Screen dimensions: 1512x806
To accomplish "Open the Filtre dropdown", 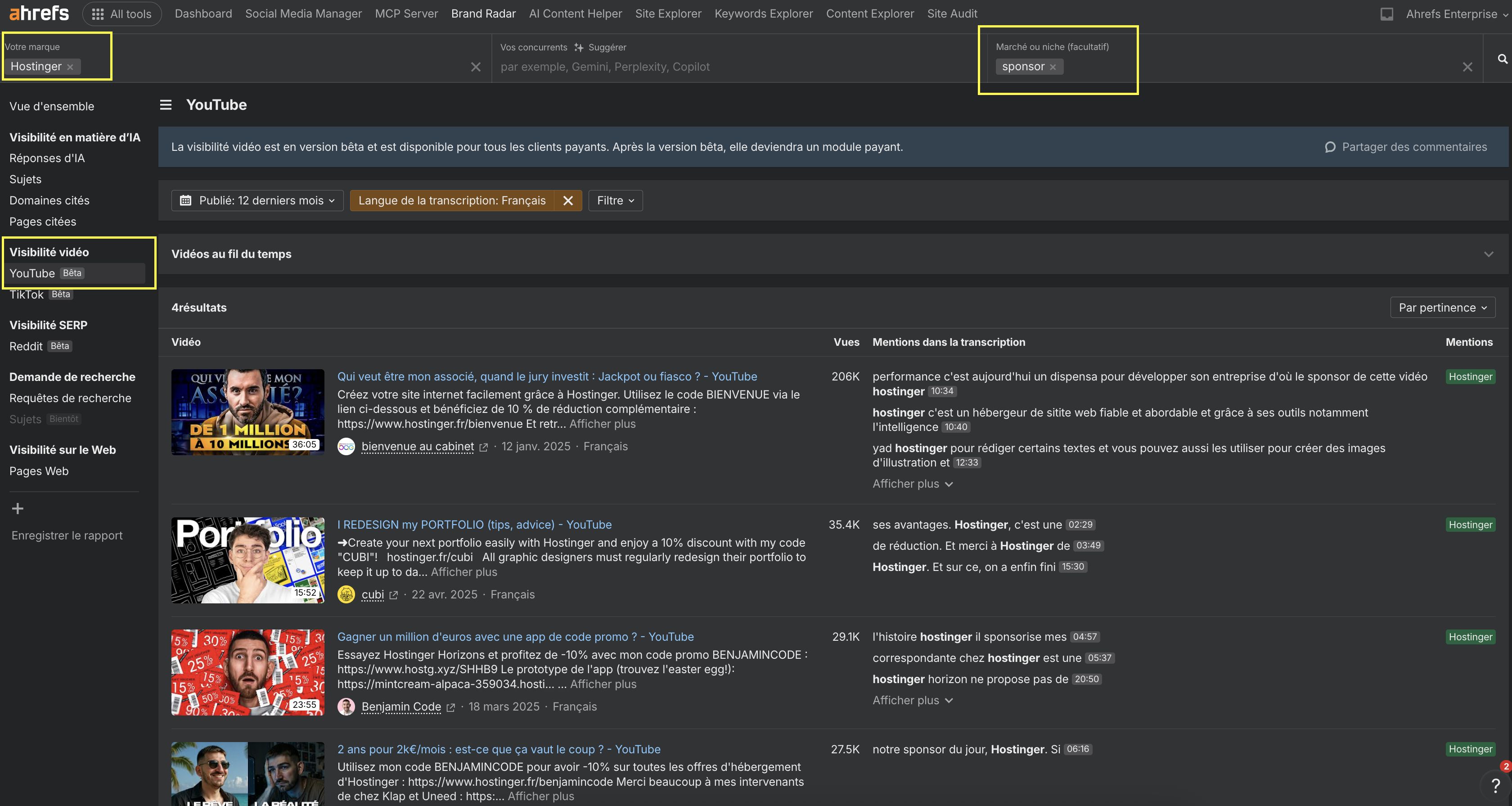I will [615, 201].
